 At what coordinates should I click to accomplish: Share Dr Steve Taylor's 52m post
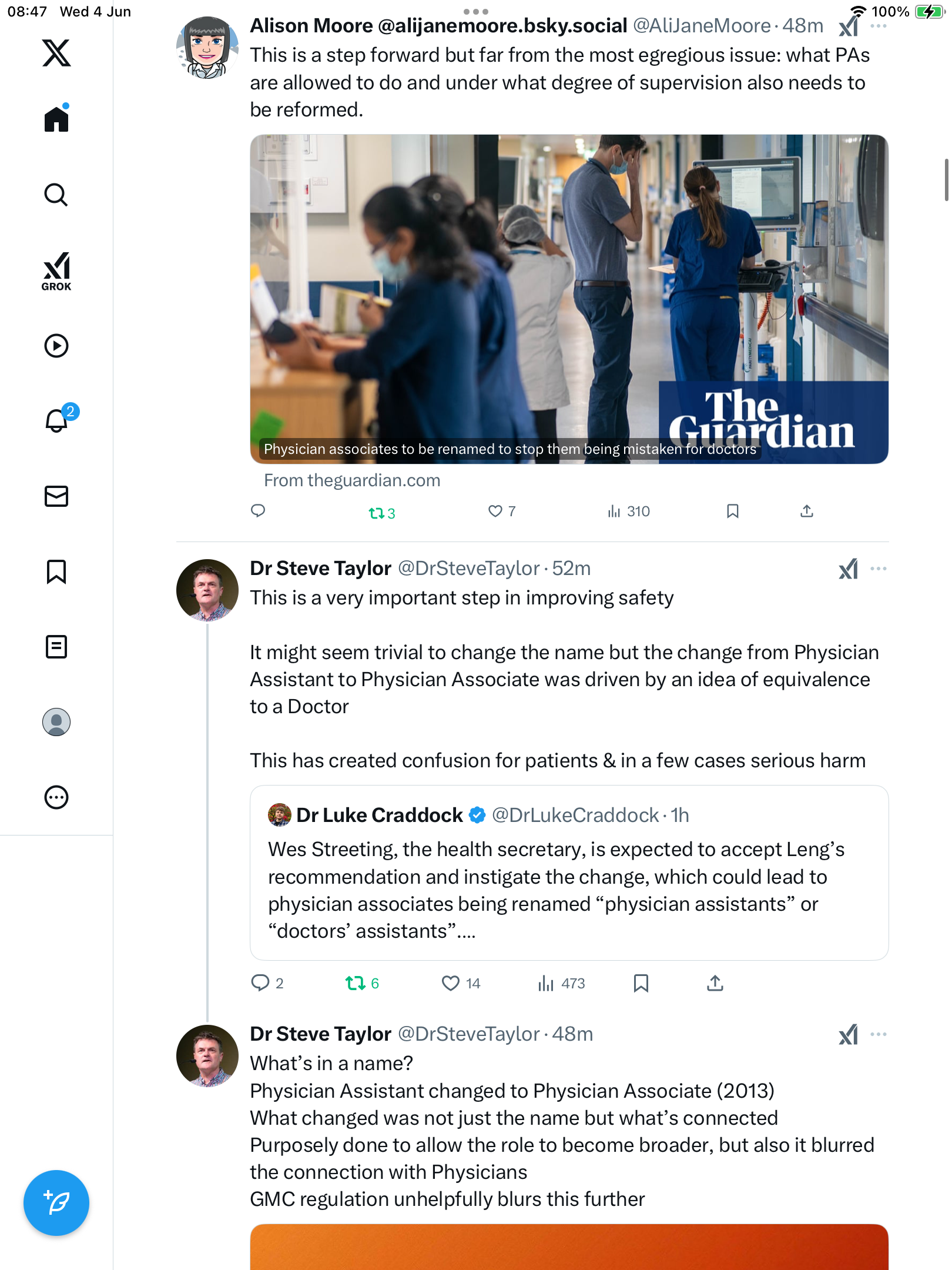[715, 983]
